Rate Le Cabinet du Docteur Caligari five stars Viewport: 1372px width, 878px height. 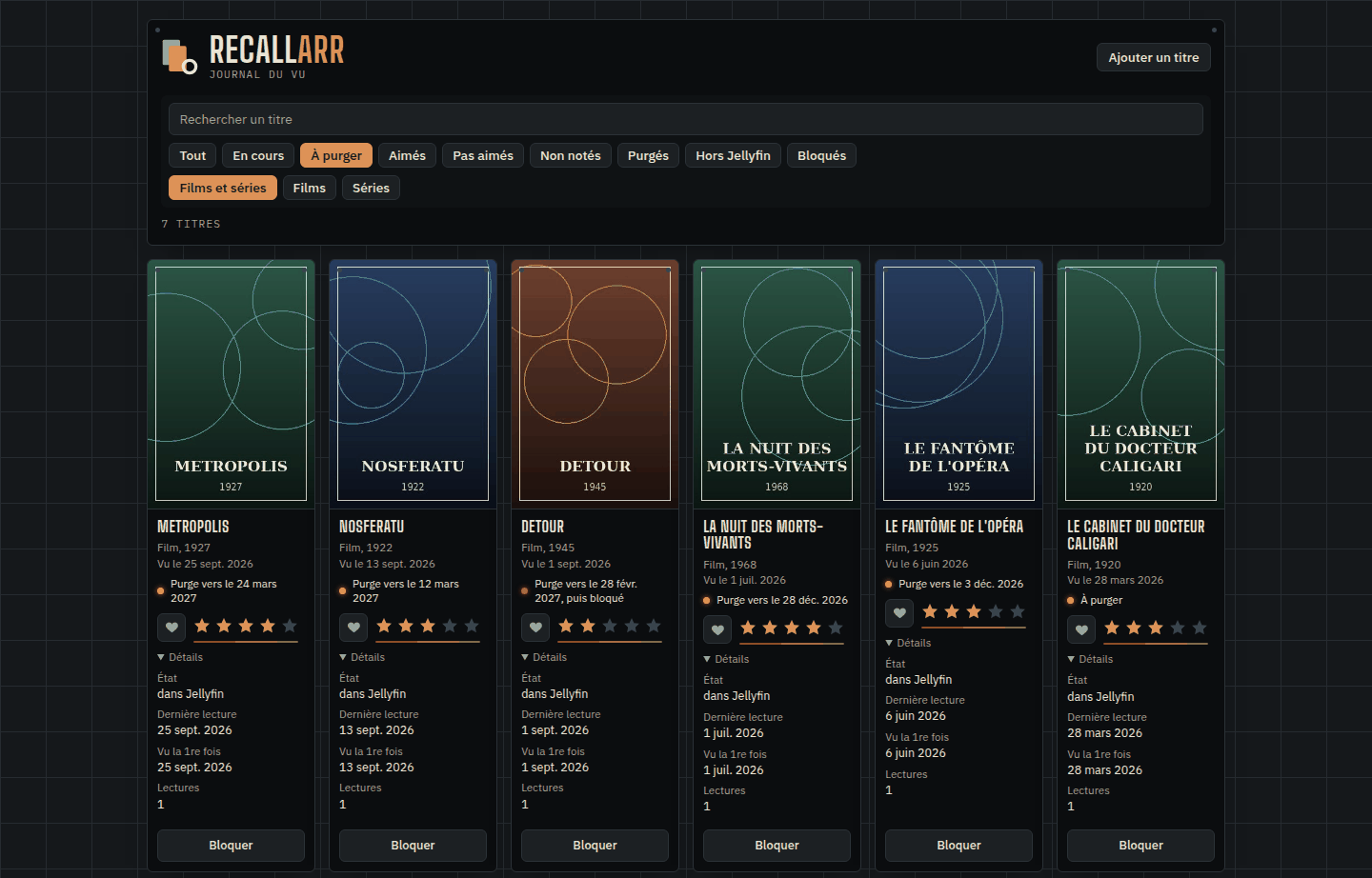(1200, 628)
